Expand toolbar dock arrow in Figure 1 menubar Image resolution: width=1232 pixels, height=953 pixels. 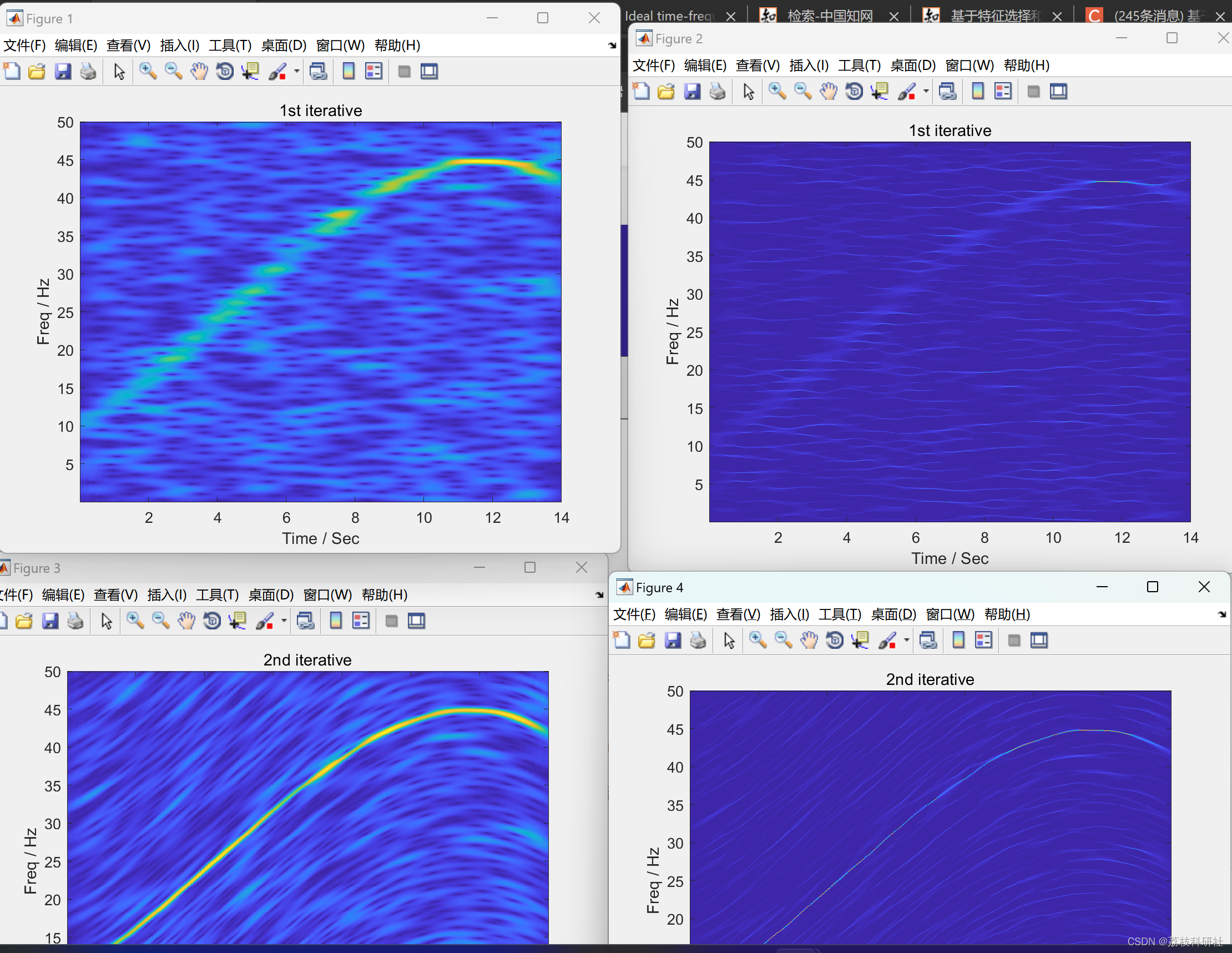612,45
